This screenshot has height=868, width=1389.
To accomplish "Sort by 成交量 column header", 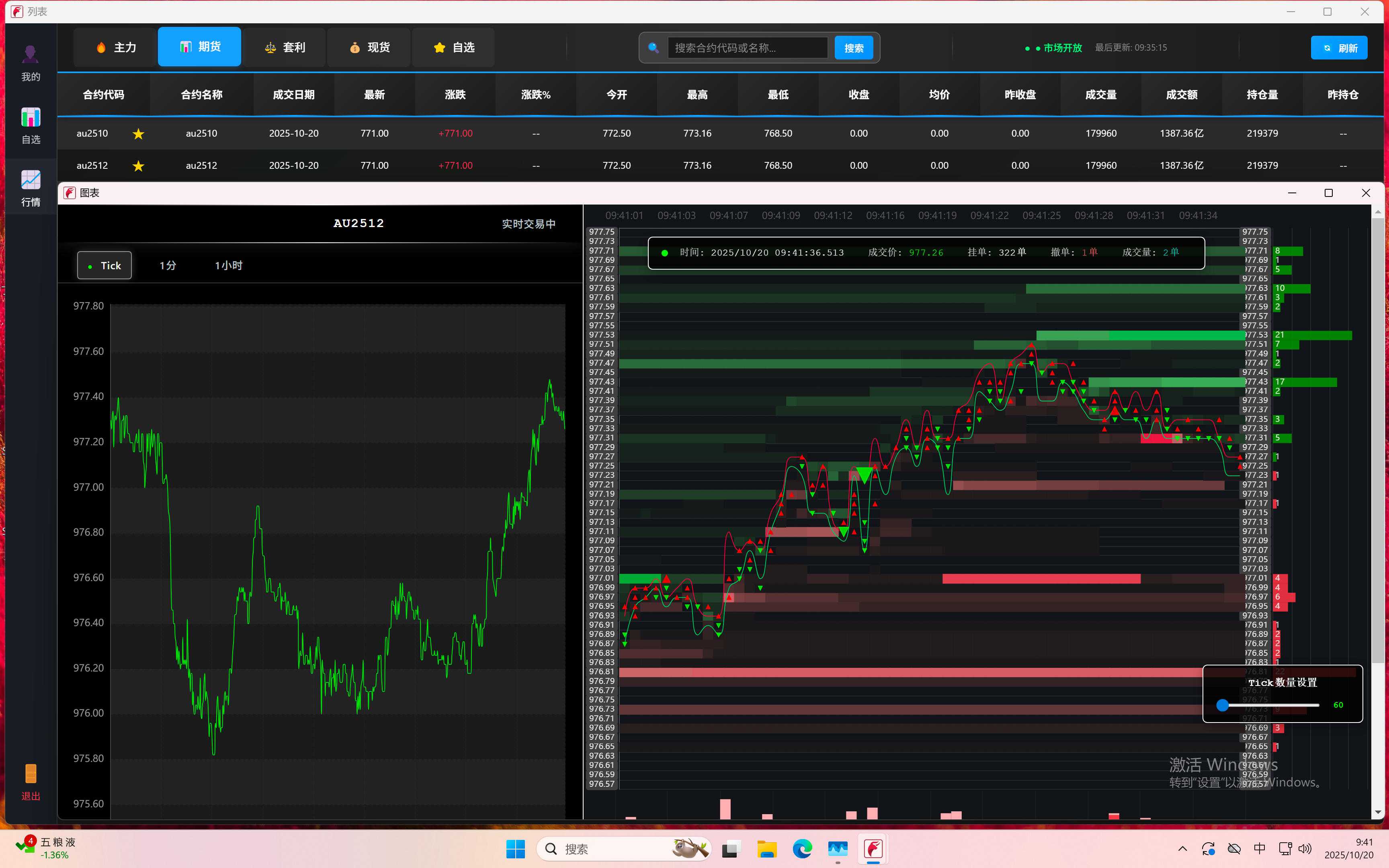I will (x=1100, y=95).
